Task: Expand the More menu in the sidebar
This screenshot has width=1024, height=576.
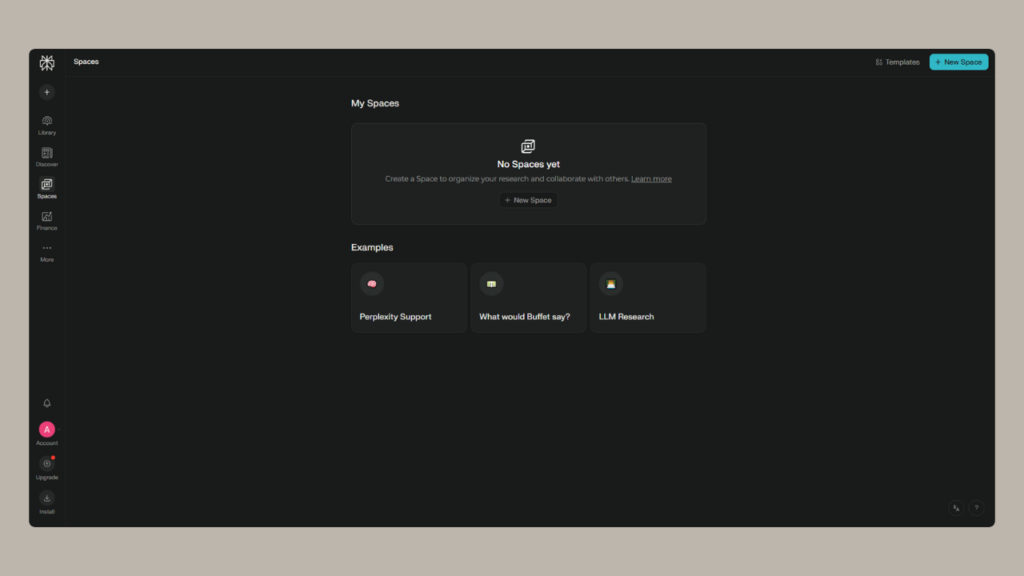Action: [x=46, y=251]
